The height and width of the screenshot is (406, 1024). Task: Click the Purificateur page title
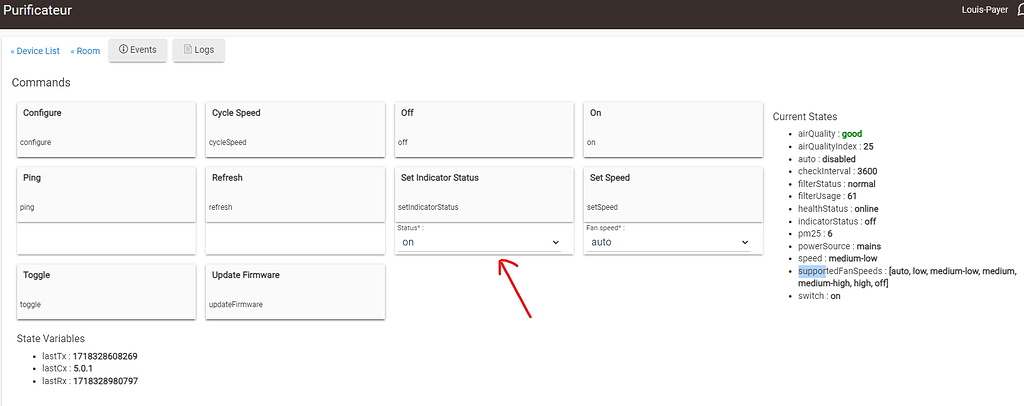(38, 10)
